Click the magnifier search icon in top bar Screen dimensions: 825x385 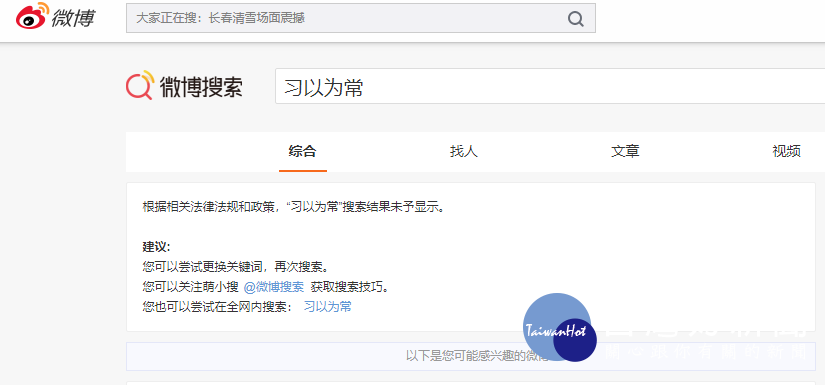[576, 18]
